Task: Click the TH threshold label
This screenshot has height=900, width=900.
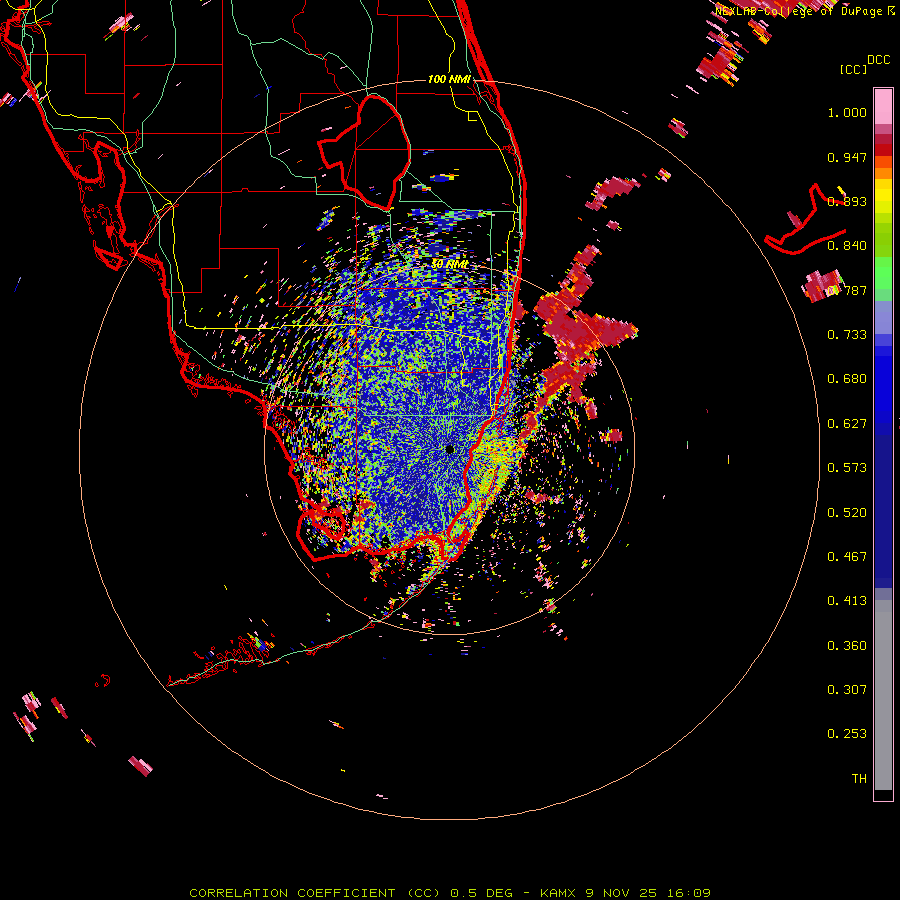Action: point(859,779)
